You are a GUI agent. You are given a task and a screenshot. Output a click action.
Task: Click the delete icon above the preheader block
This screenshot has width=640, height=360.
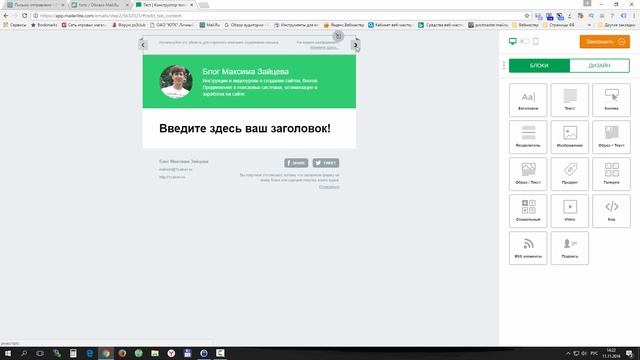click(338, 36)
